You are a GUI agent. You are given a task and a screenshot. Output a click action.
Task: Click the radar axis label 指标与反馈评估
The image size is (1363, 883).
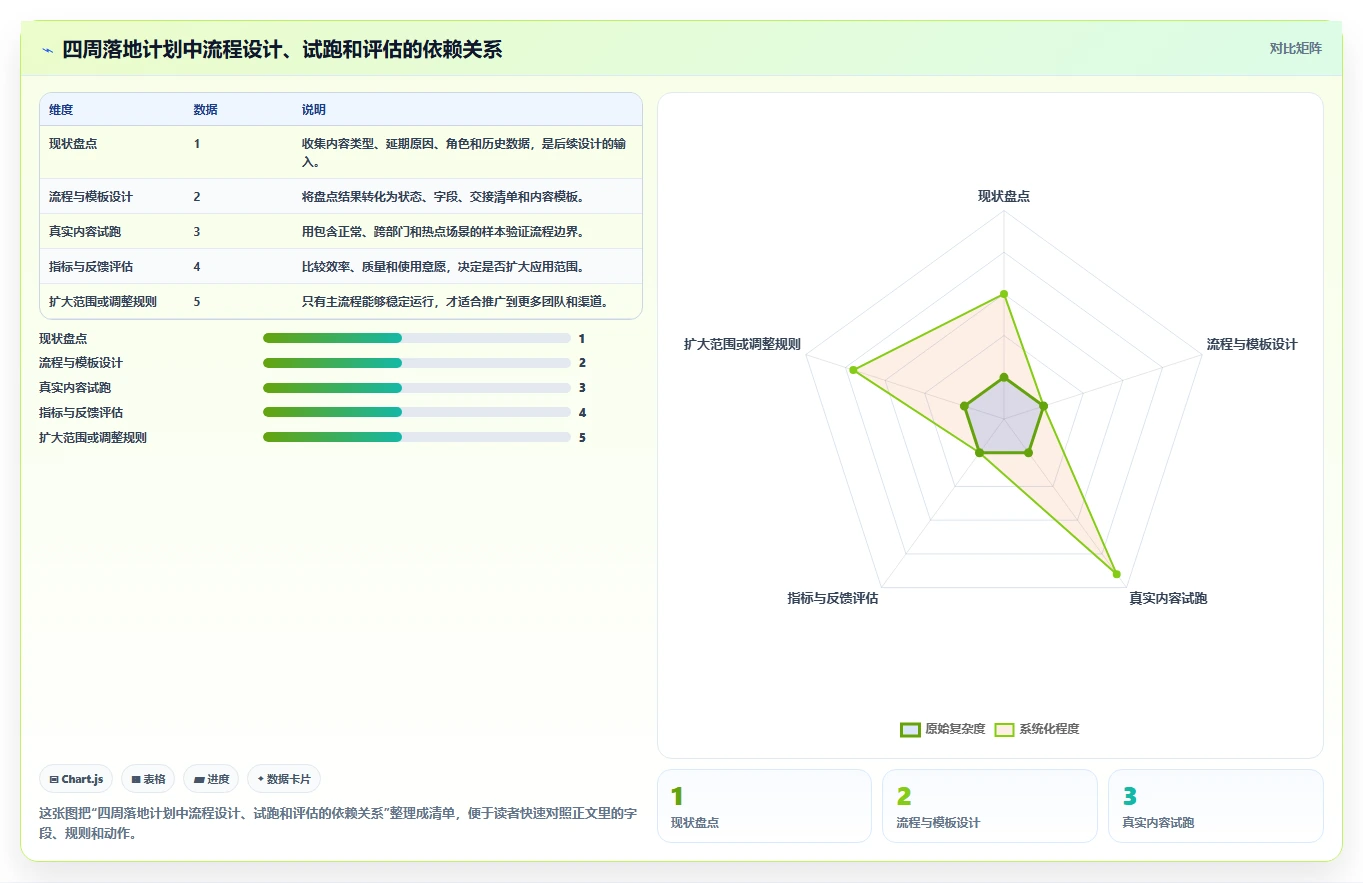coord(832,598)
